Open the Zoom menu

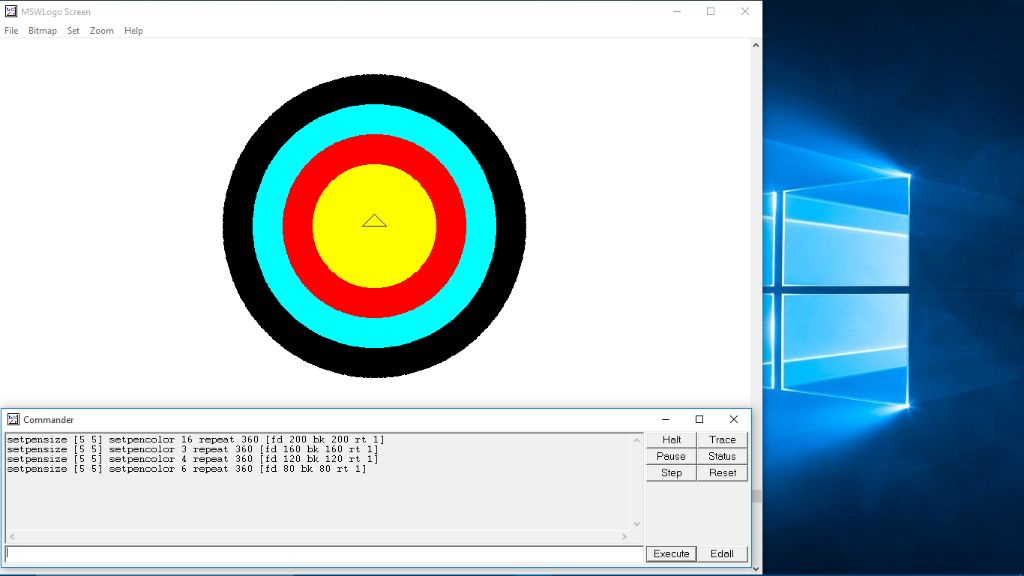[x=101, y=31]
